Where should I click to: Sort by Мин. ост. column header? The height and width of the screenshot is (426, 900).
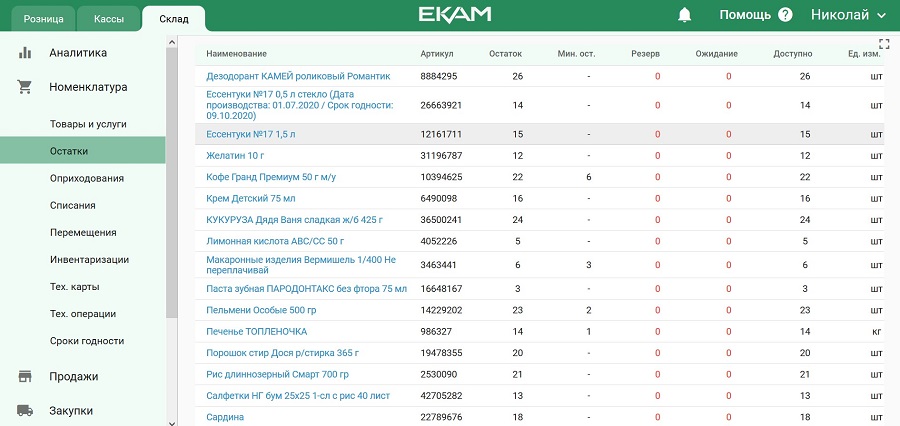point(576,54)
